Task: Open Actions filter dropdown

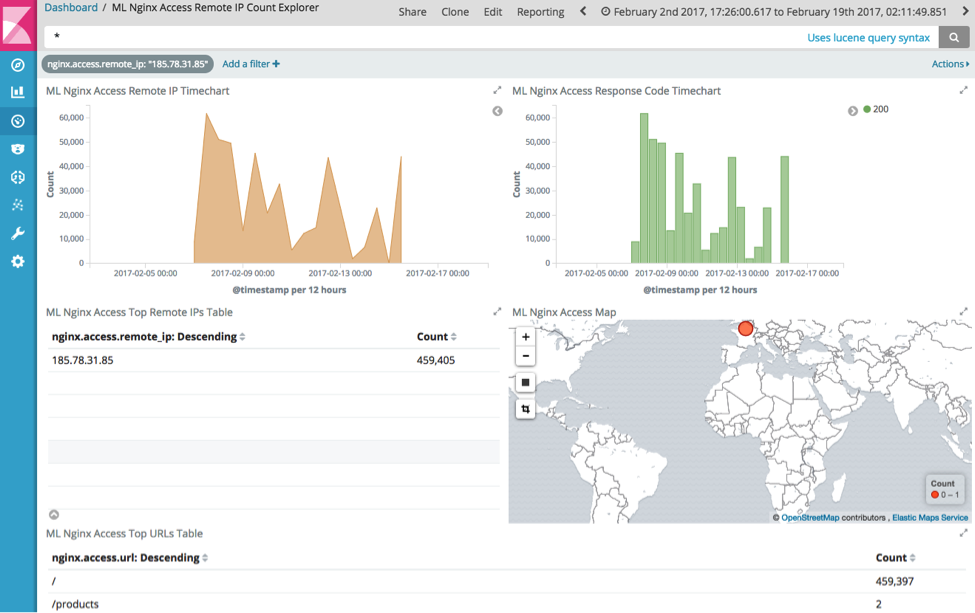Action: 950,64
